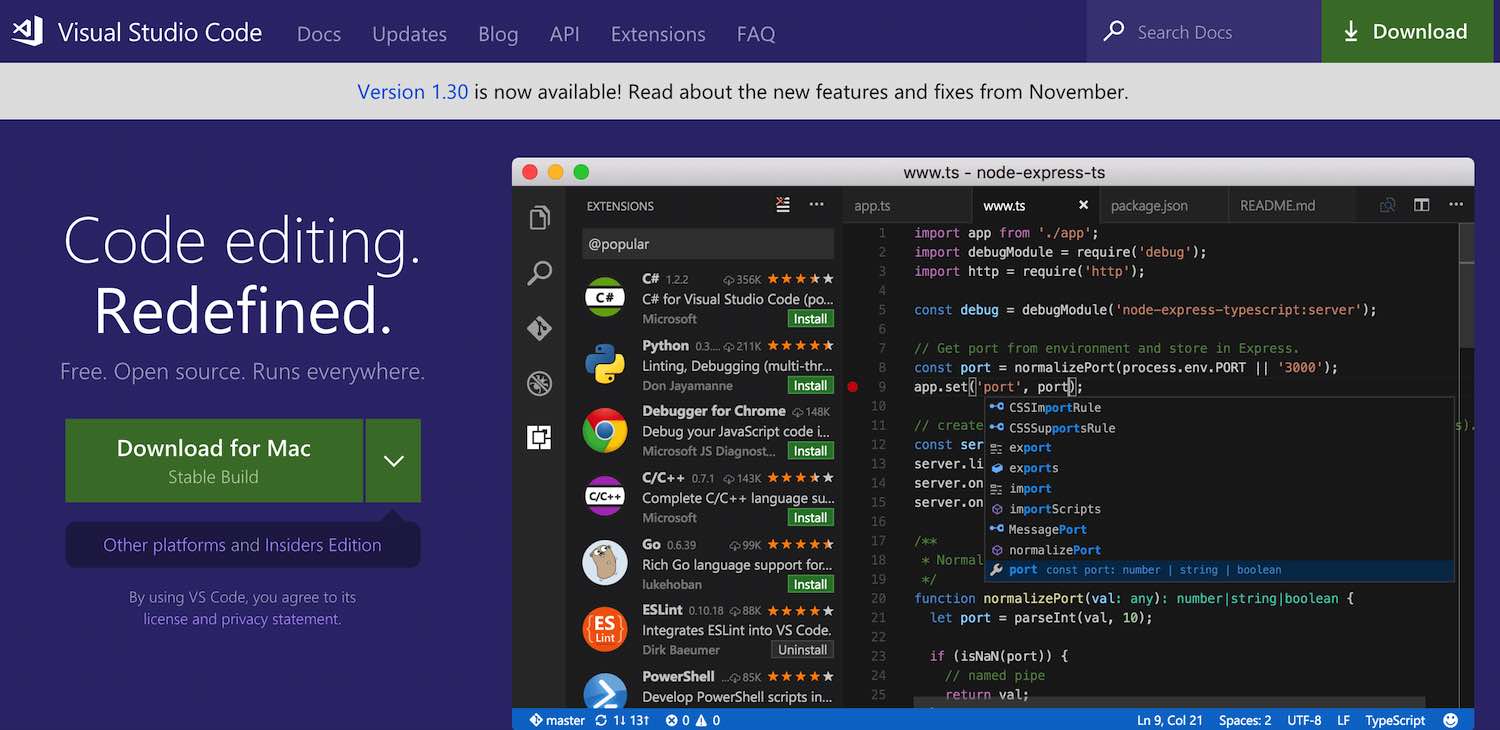Click Ln 9, Col 21 in status bar
The height and width of the screenshot is (730, 1500).
[x=1170, y=720]
